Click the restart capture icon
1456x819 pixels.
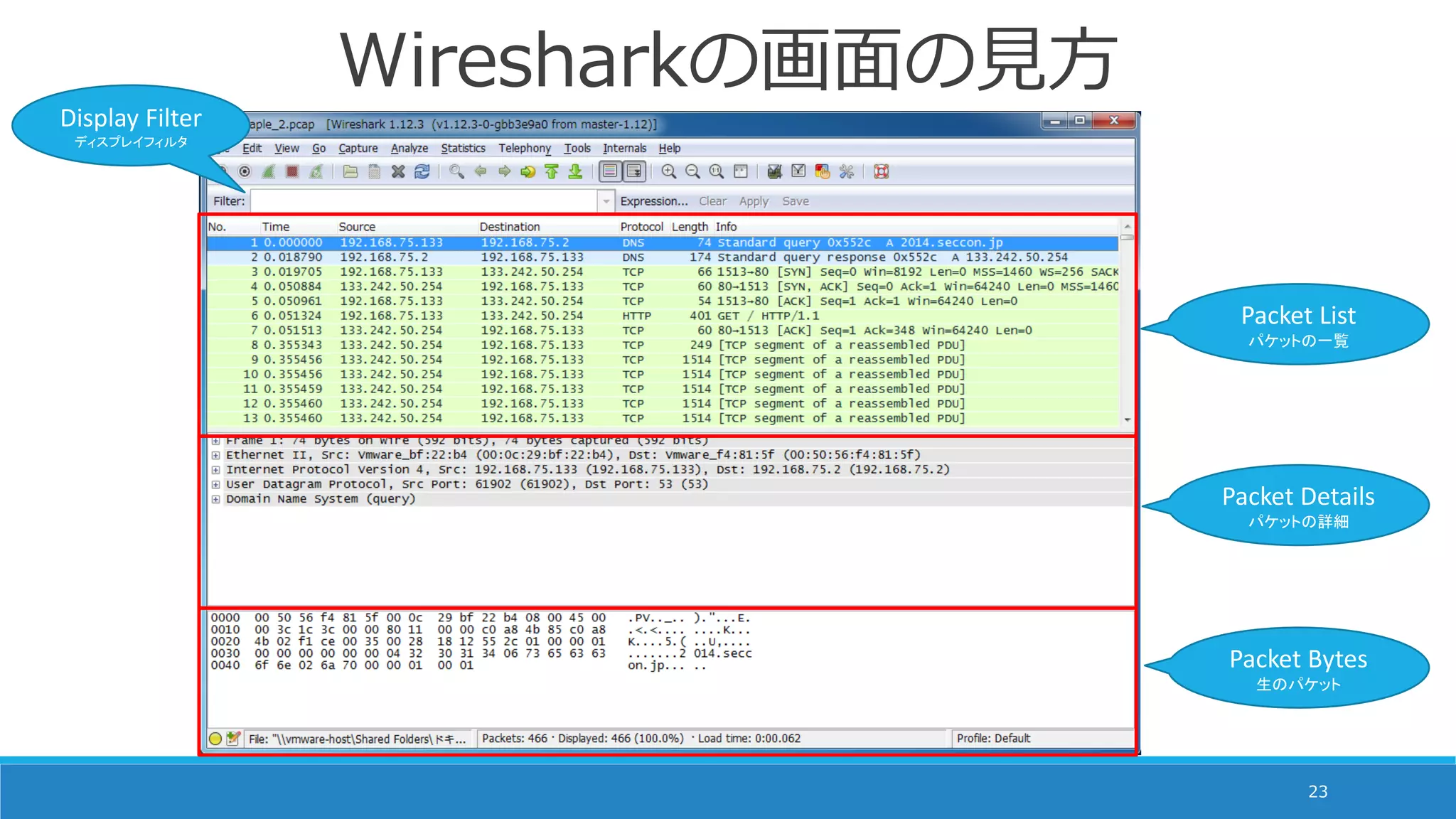[x=316, y=172]
